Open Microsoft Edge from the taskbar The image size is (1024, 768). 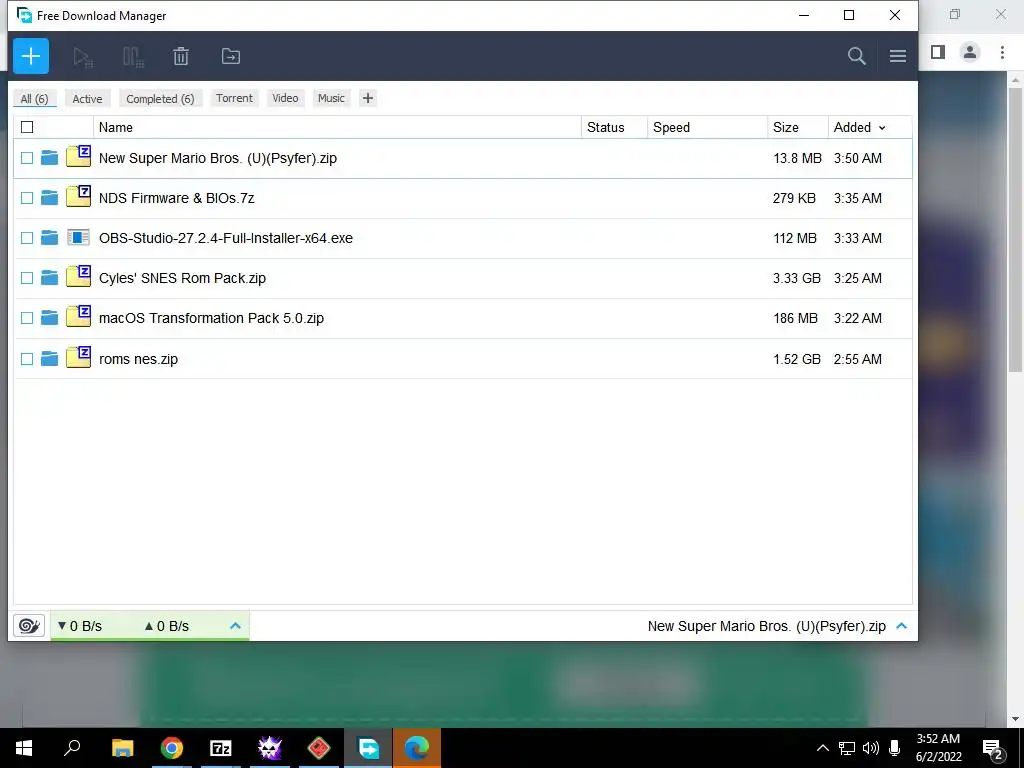pyautogui.click(x=417, y=748)
